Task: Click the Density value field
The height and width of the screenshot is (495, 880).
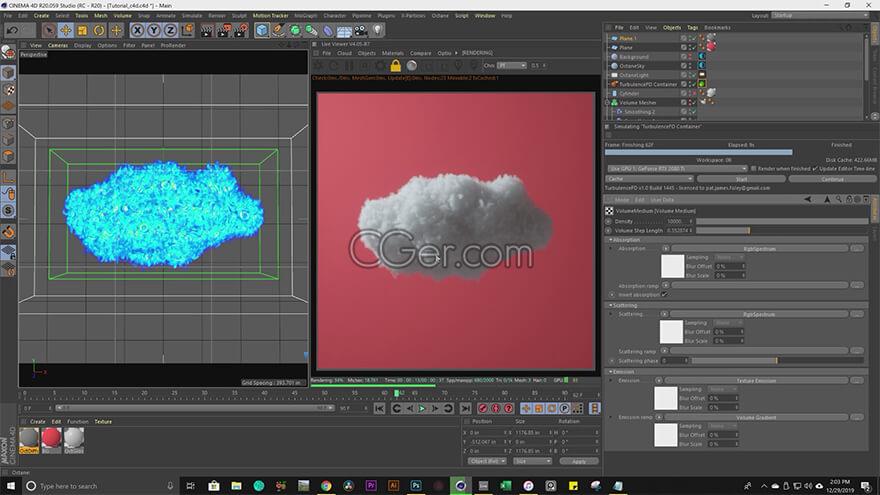Action: (x=679, y=221)
